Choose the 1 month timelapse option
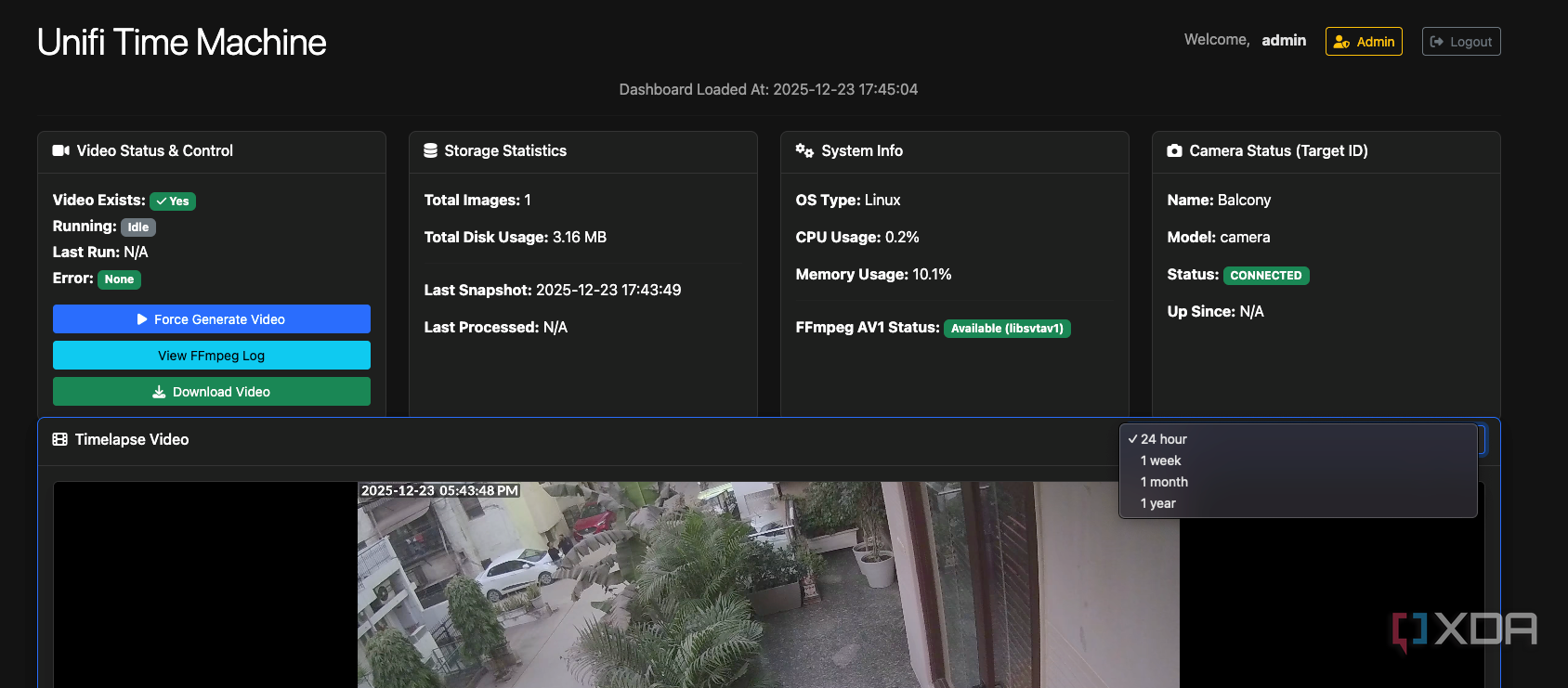Viewport: 1568px width, 688px height. [x=1299, y=482]
